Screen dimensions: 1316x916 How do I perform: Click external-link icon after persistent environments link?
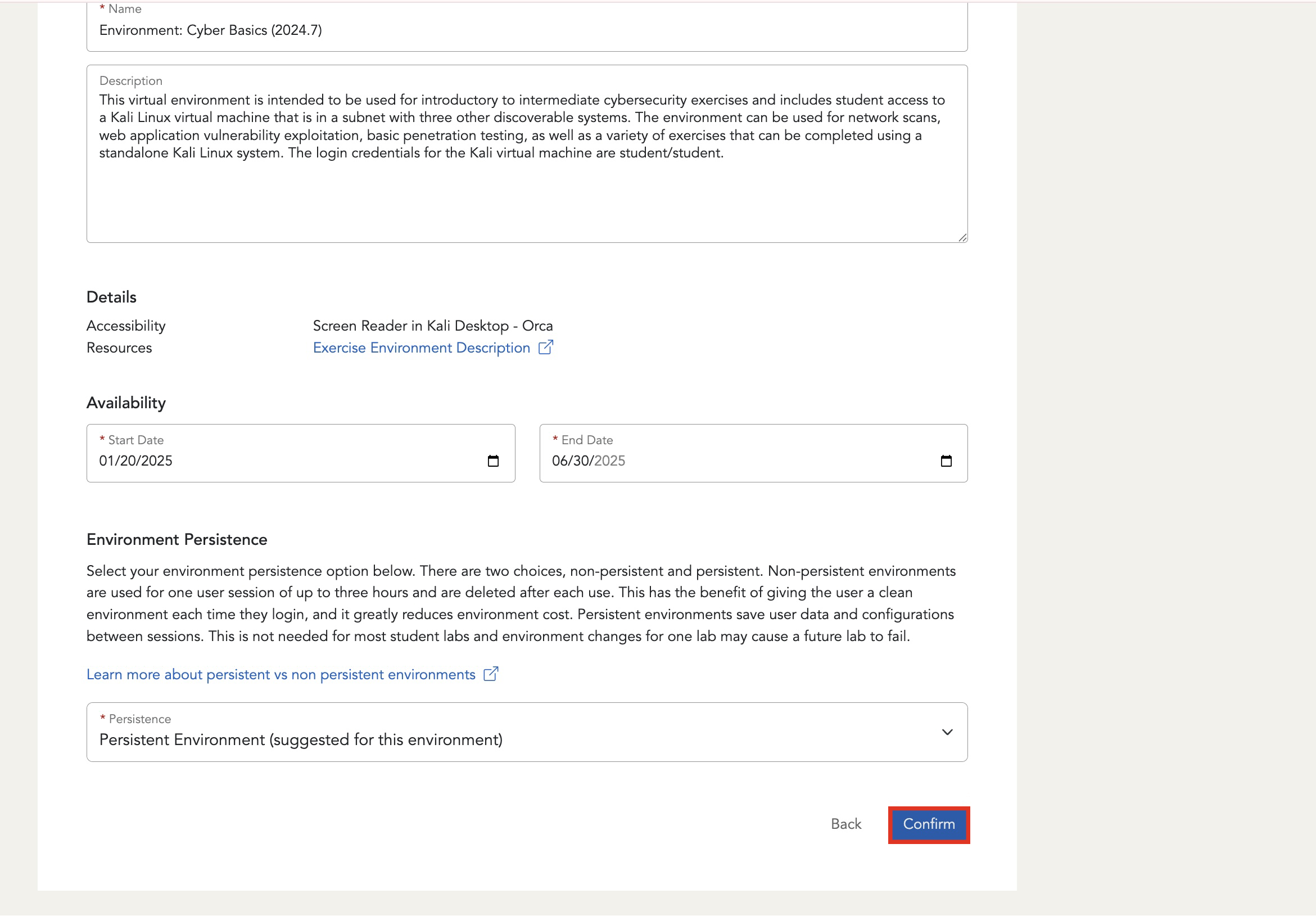(x=491, y=674)
